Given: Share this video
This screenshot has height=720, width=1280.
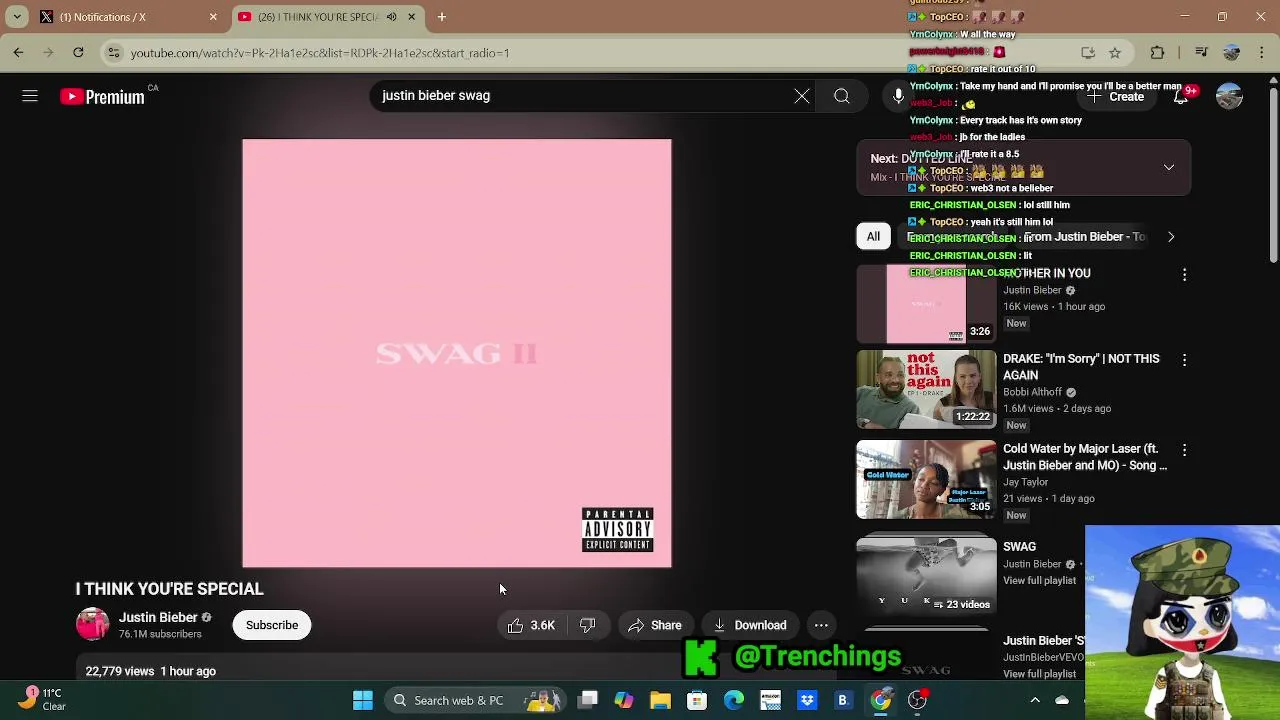Looking at the screenshot, I should [655, 625].
